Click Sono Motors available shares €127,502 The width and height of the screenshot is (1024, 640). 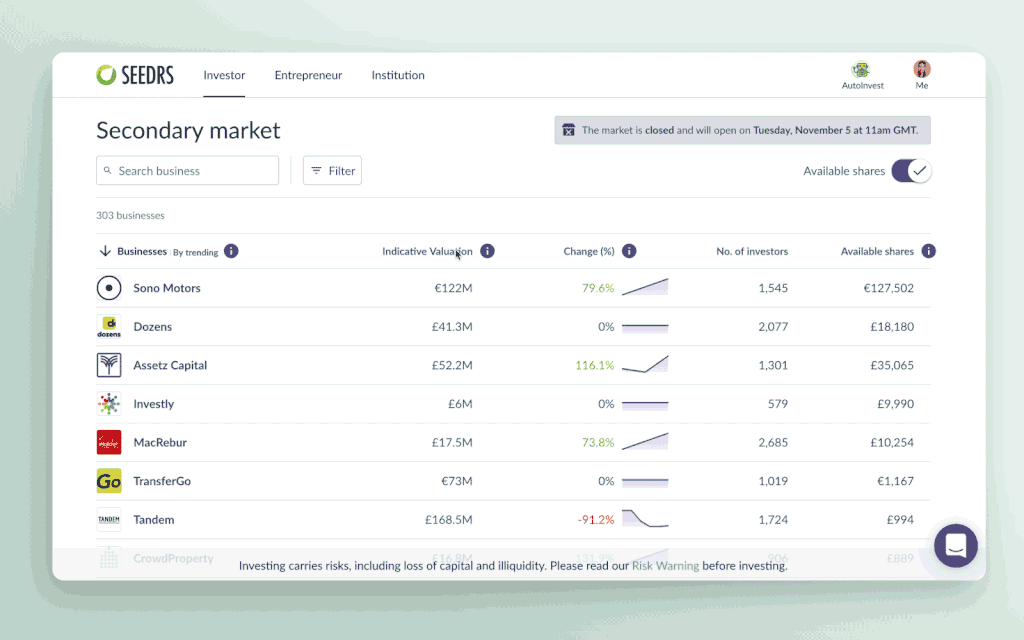tap(888, 288)
